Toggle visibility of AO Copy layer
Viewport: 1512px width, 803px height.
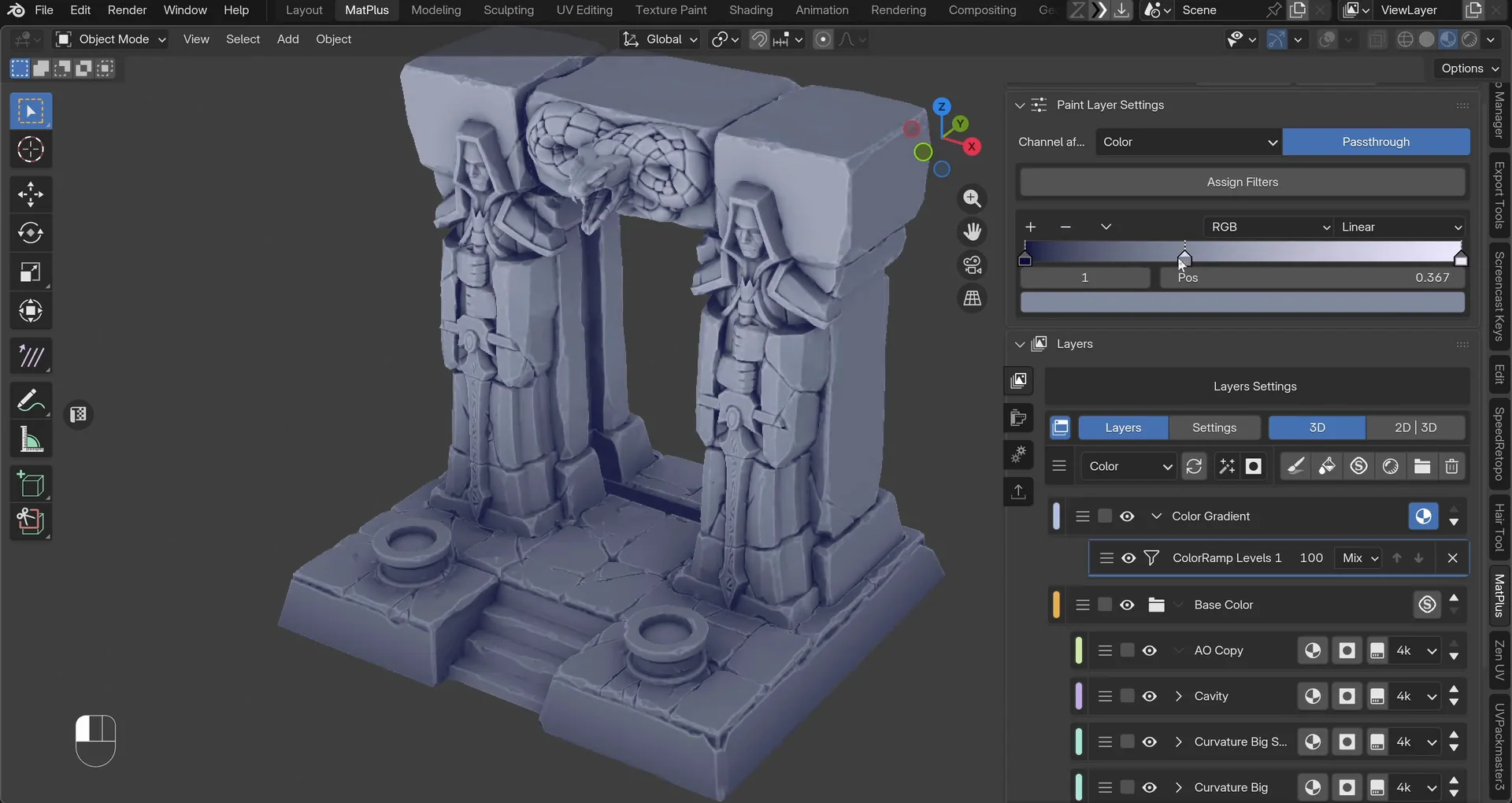(1150, 650)
